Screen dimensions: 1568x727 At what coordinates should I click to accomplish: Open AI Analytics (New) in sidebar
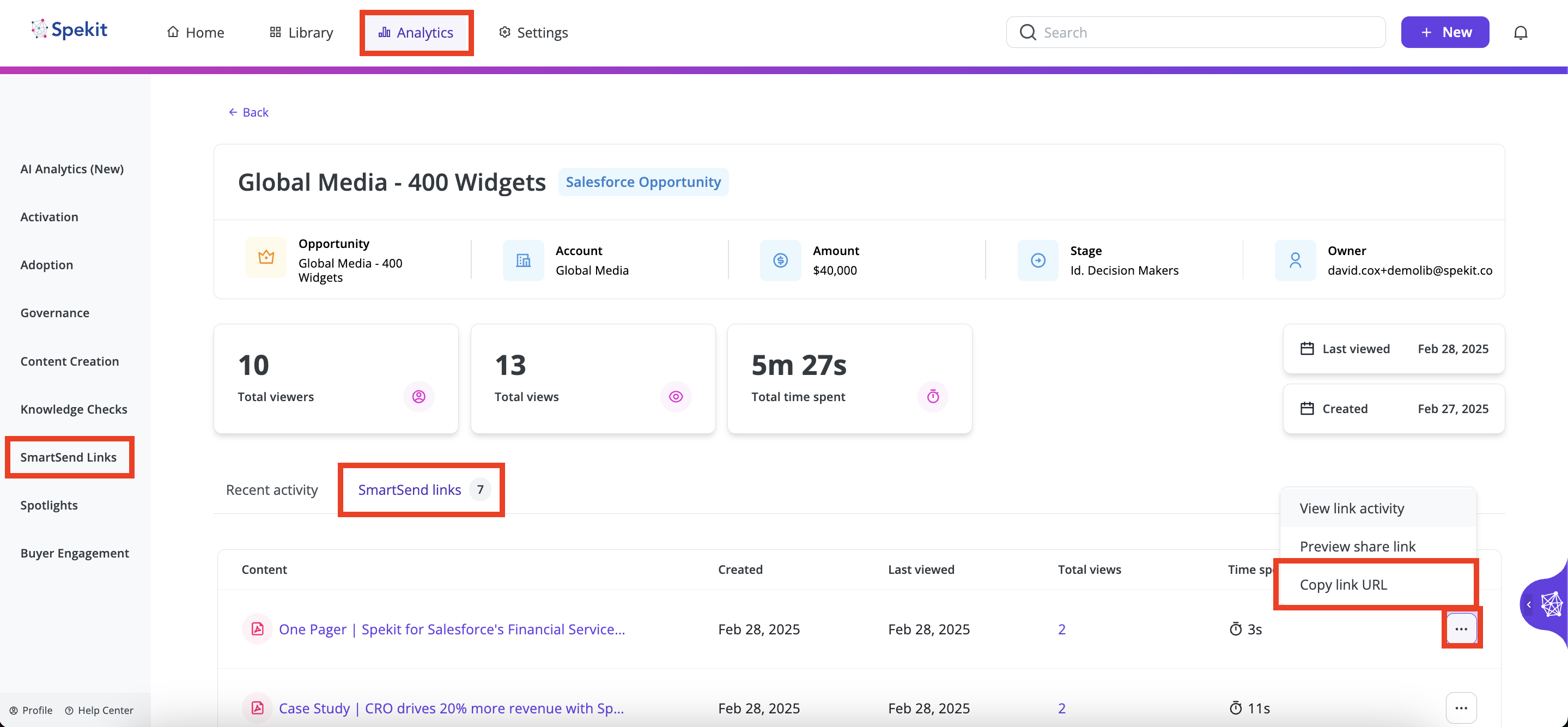coord(72,168)
